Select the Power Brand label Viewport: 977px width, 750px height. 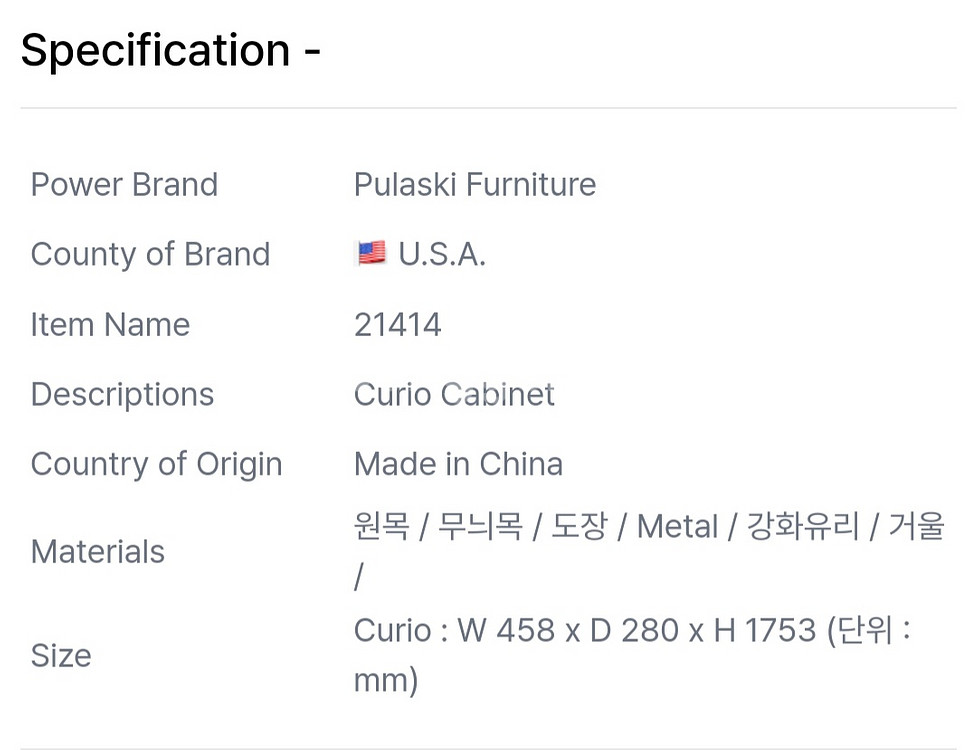coord(124,185)
